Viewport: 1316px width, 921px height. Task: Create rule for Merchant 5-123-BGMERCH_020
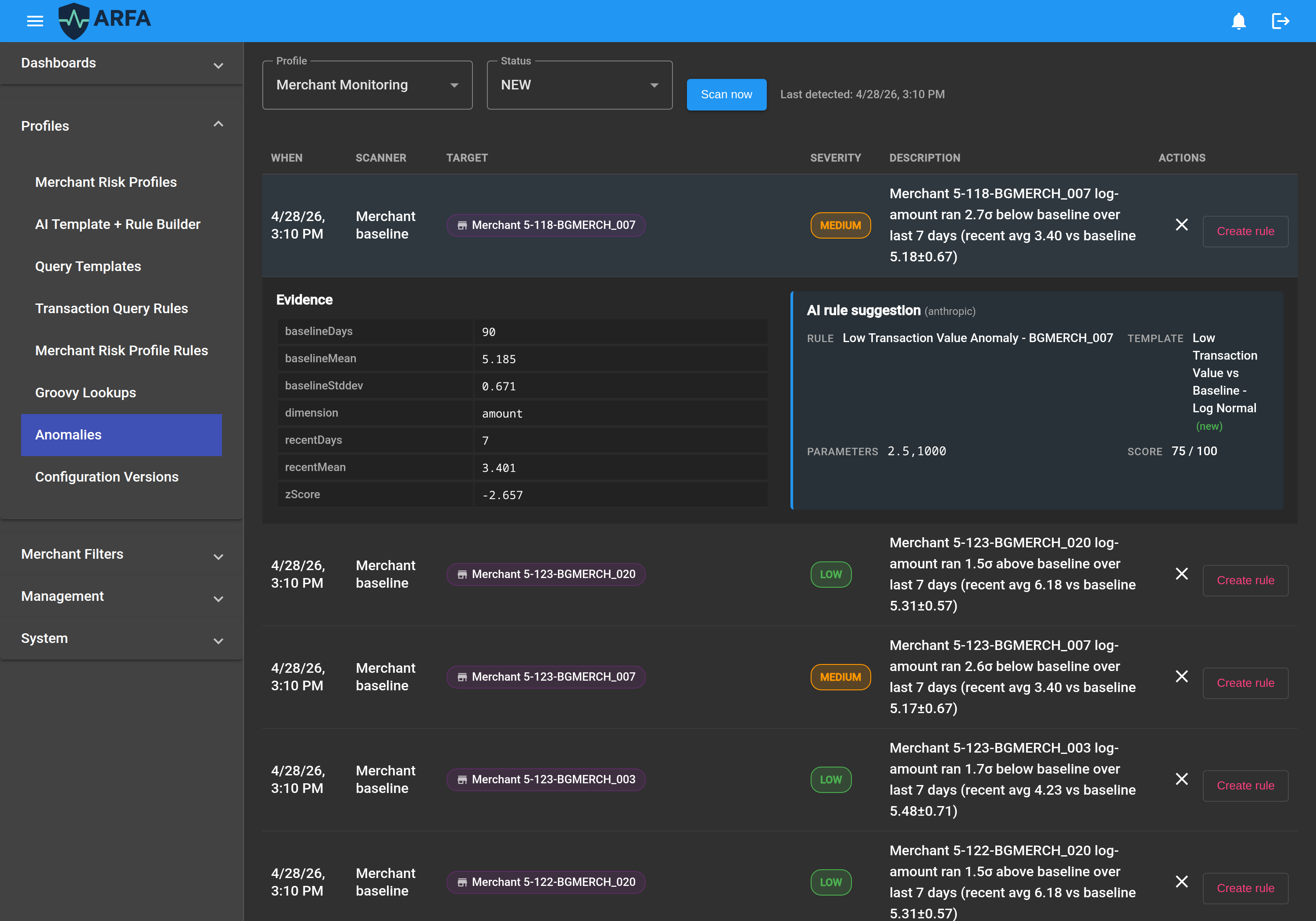tap(1245, 581)
